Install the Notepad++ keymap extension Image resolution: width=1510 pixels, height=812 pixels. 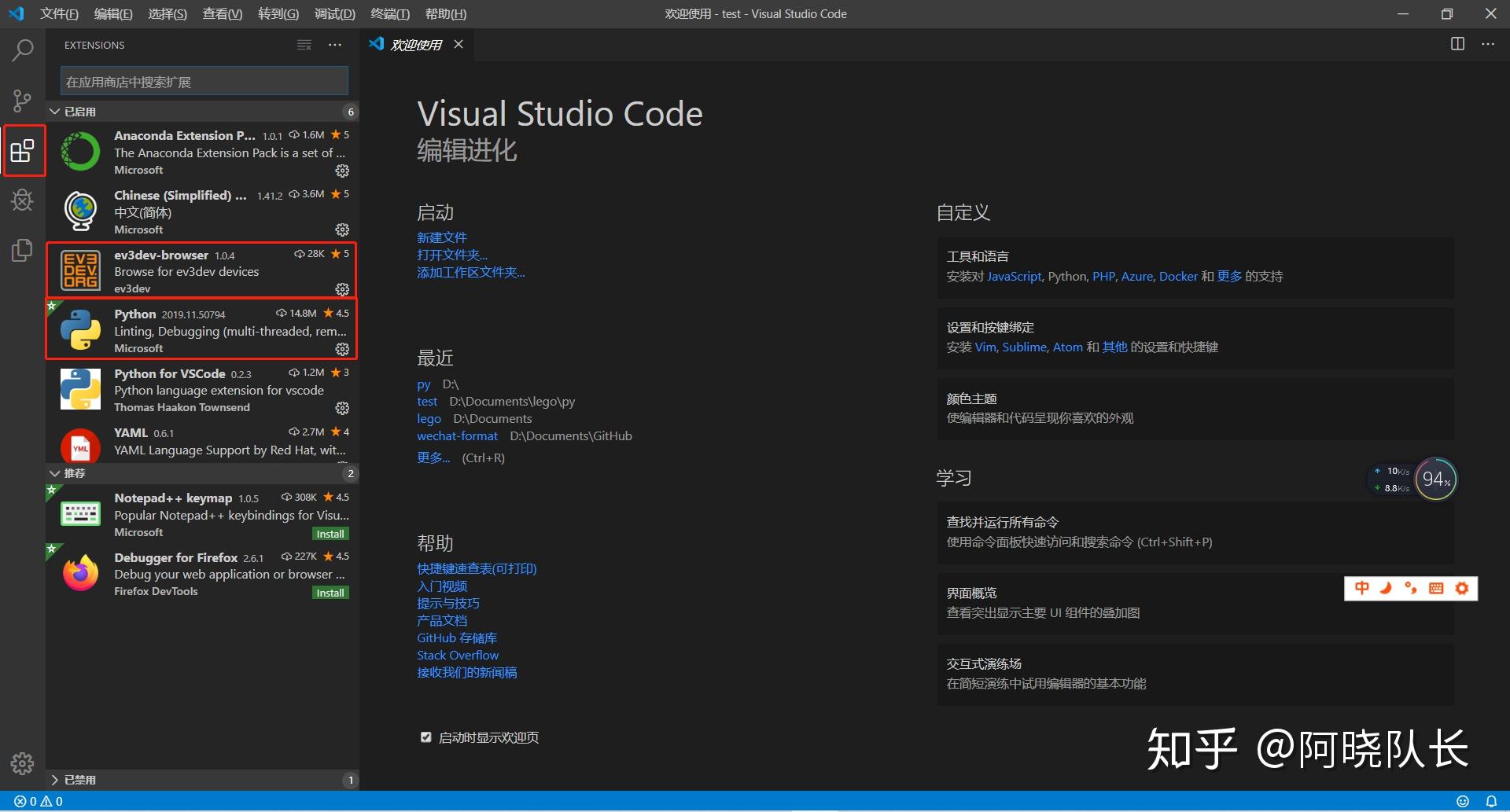coord(330,533)
